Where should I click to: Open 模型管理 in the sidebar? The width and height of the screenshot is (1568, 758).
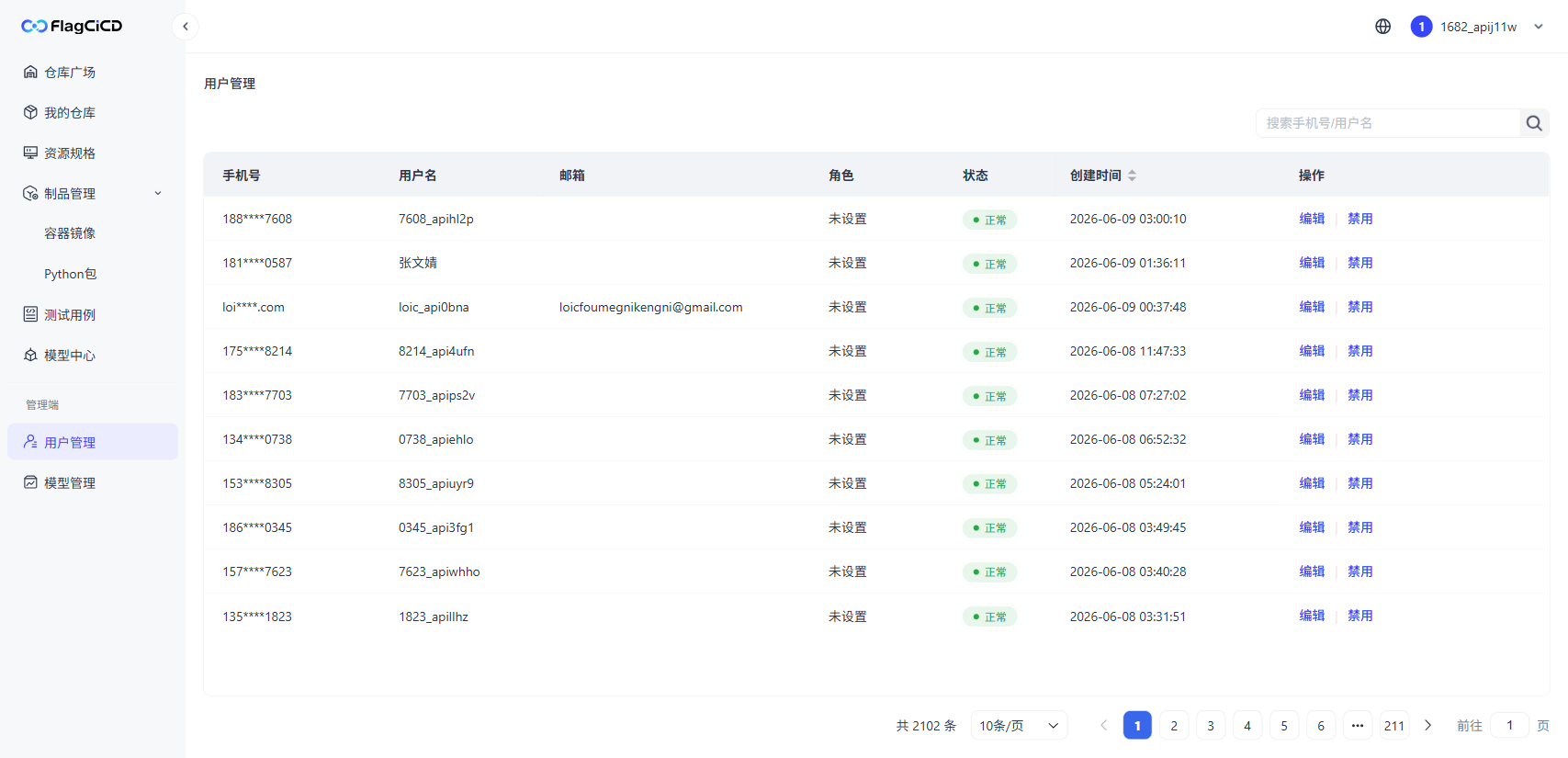93,482
